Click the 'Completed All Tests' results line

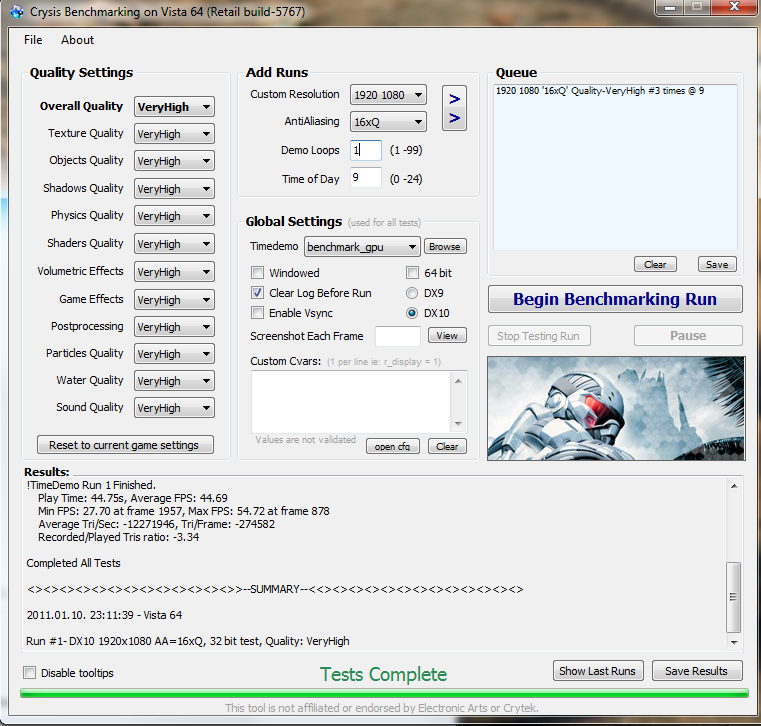coord(73,563)
